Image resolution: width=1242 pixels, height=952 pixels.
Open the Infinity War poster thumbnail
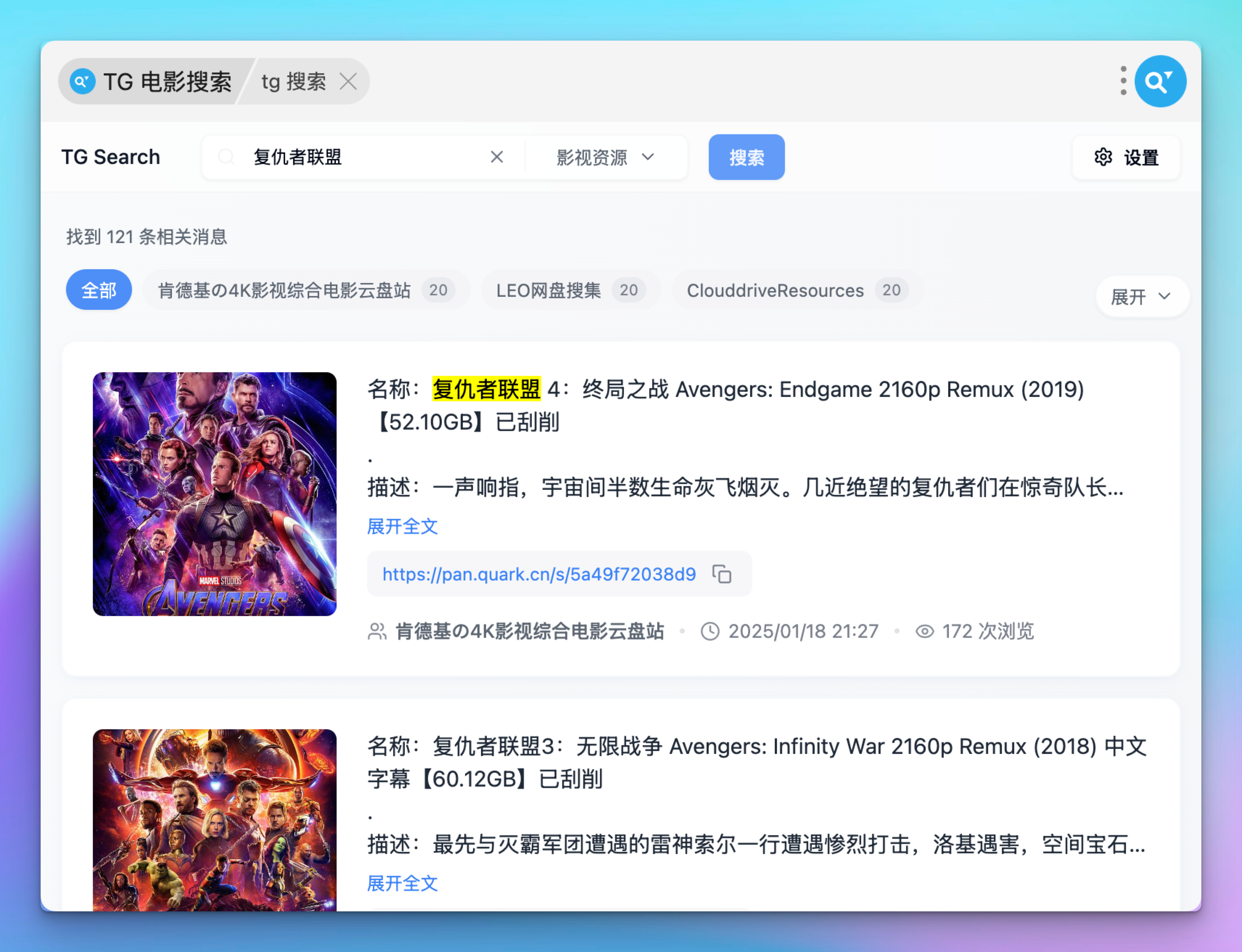click(215, 820)
